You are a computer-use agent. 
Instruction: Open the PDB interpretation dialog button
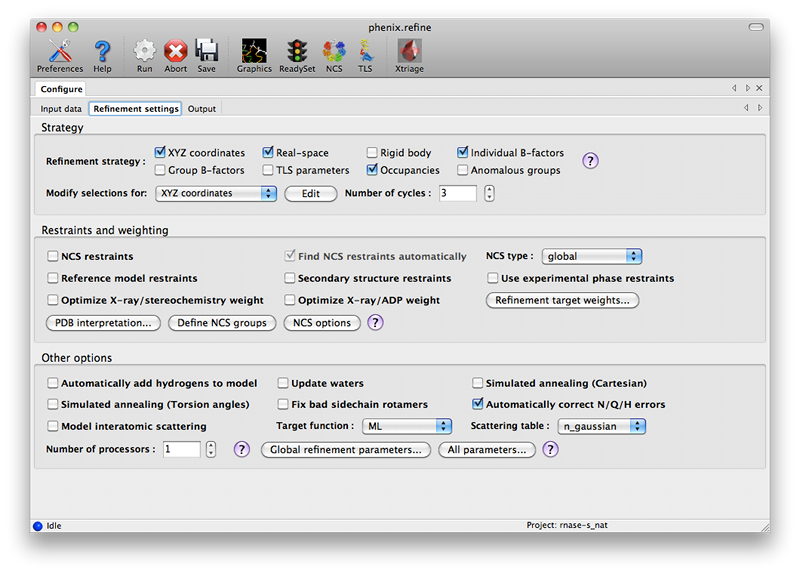(102, 323)
